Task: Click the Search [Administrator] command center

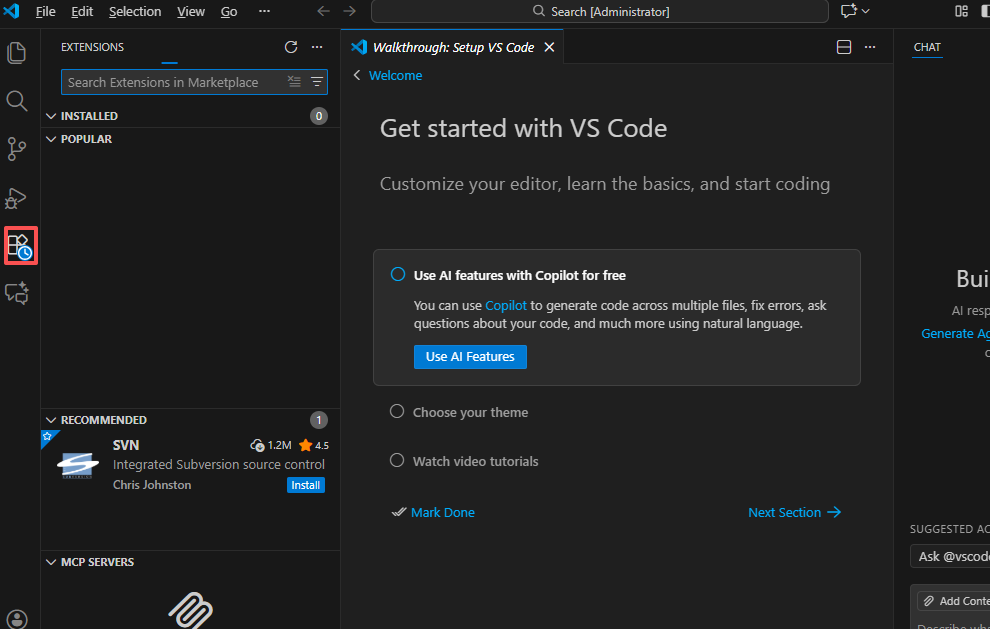Action: tap(600, 11)
